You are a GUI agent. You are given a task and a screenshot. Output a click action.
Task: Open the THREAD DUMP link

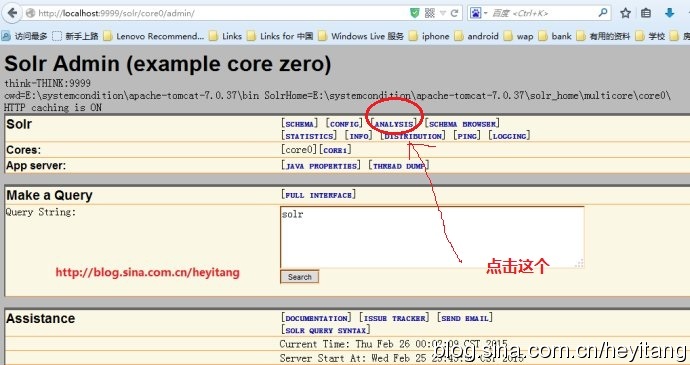tap(399, 166)
